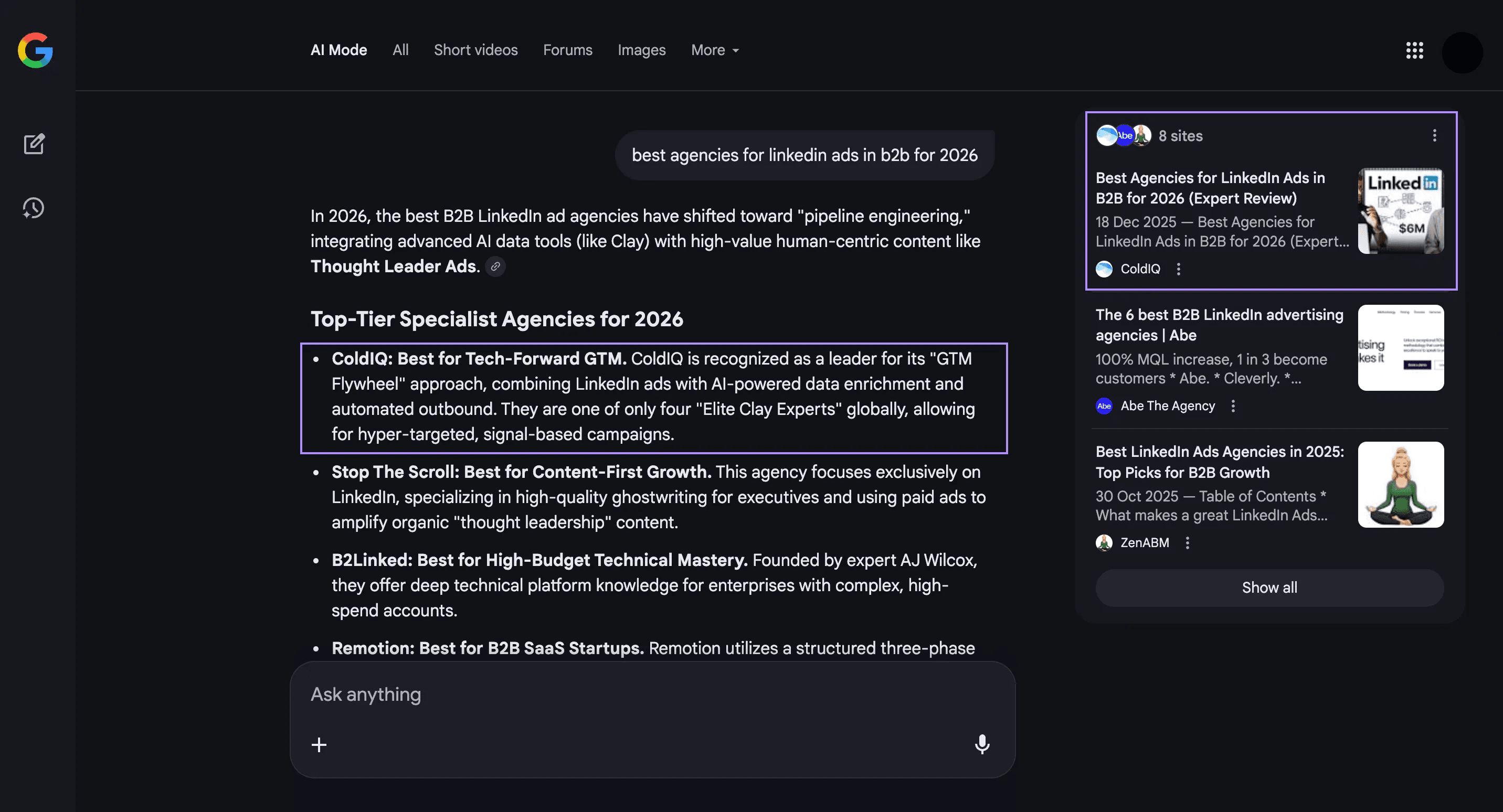This screenshot has height=812, width=1503.
Task: Click the ZenABM yoga figure thumbnail
Action: (1400, 485)
